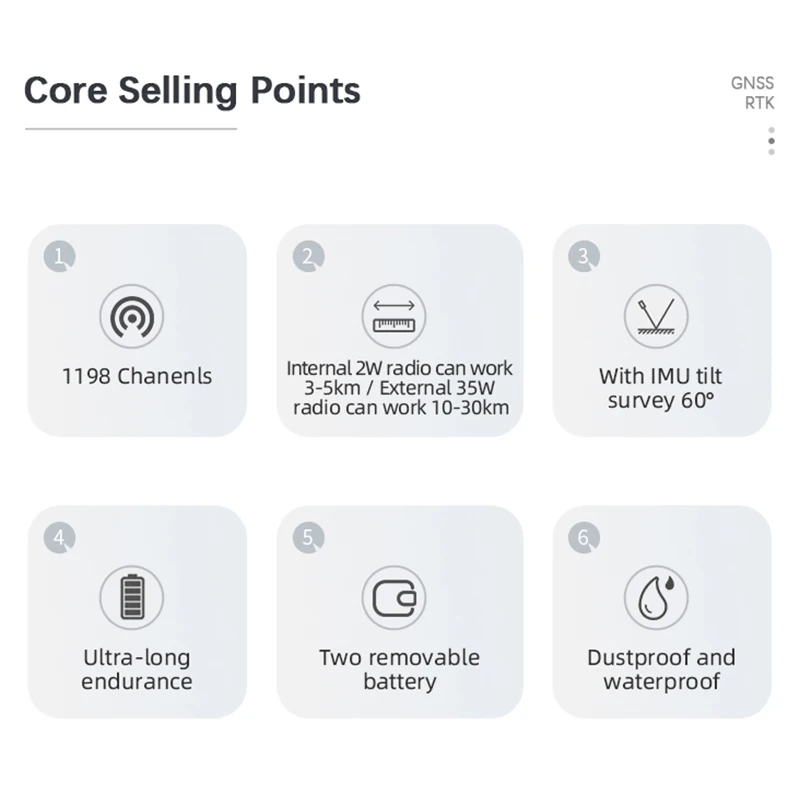This screenshot has height=800, width=800.
Task: Select the 'Internal 2W radio' description text
Action: [400, 387]
